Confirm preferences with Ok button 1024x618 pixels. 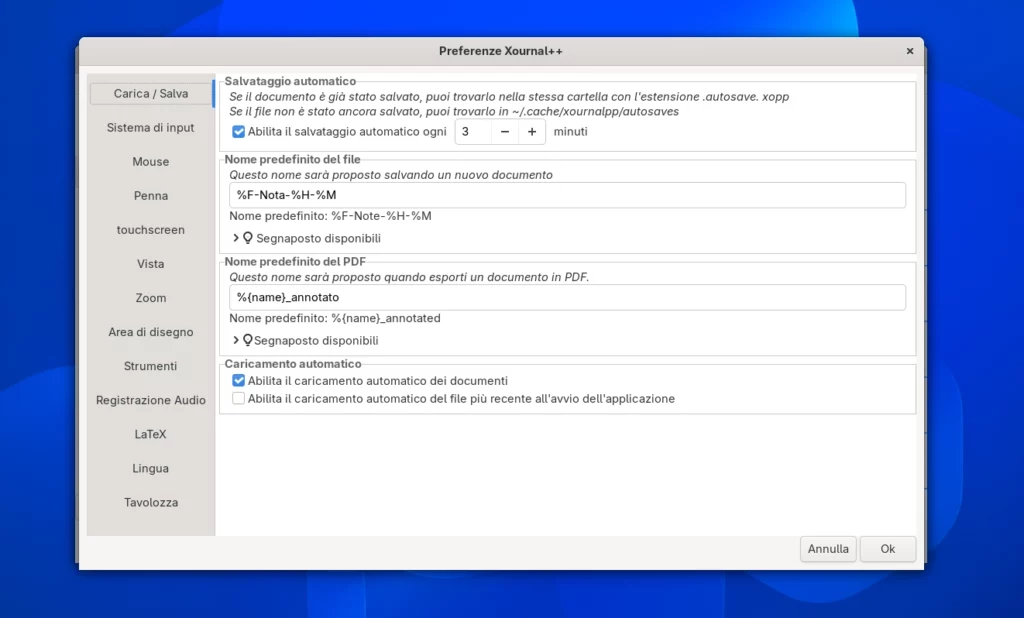(888, 549)
